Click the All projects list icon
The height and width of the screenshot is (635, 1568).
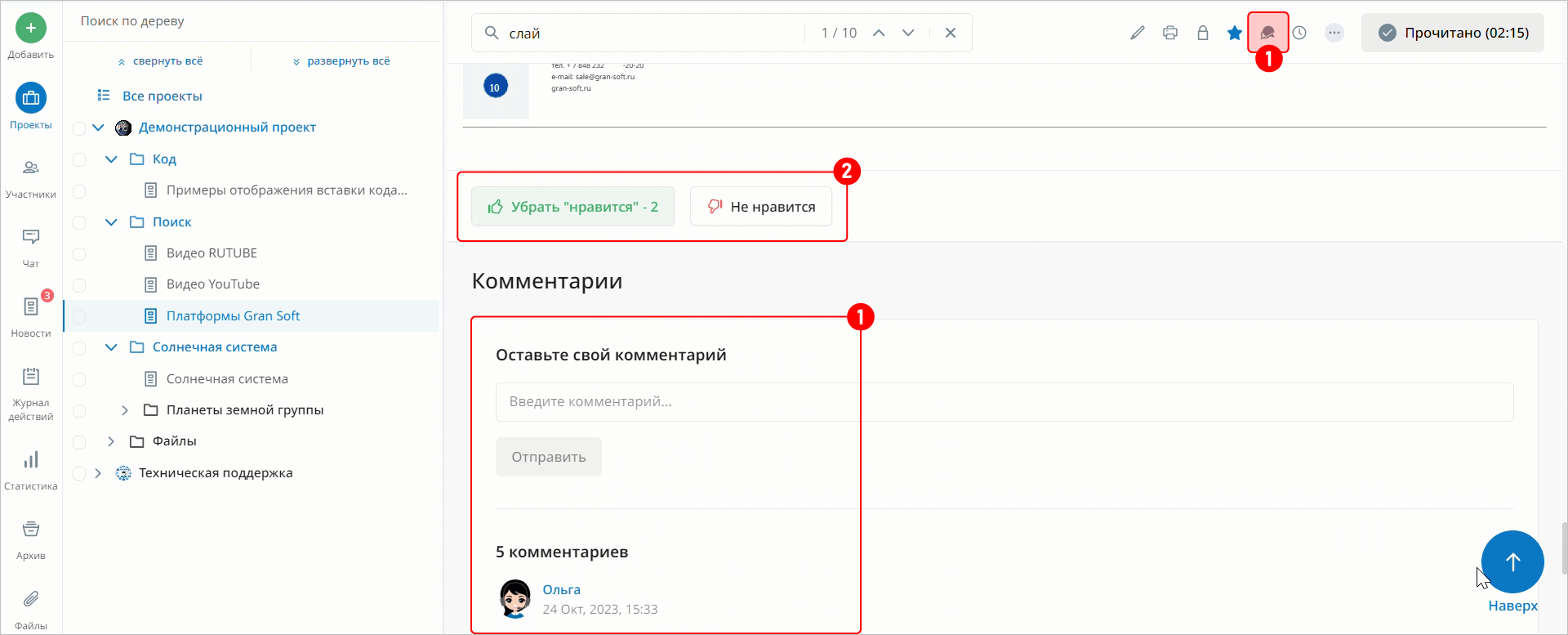tap(104, 96)
